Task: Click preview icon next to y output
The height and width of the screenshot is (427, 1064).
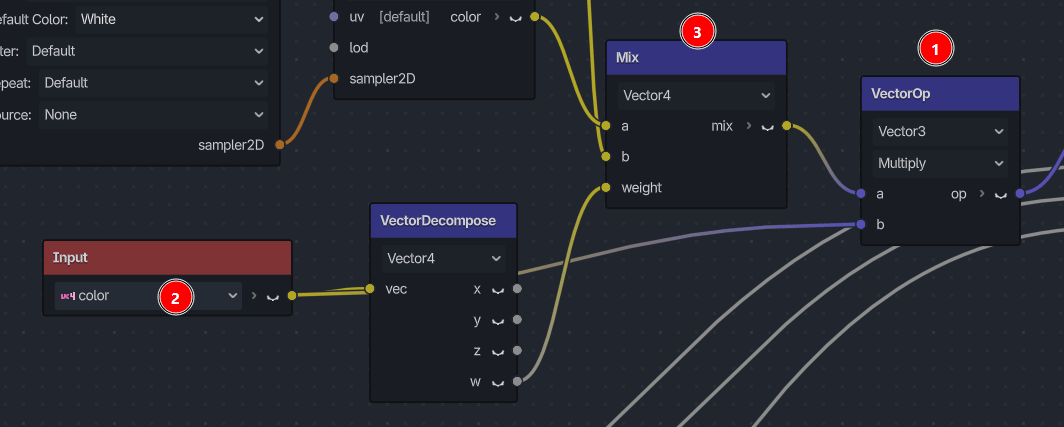Action: pyautogui.click(x=498, y=320)
